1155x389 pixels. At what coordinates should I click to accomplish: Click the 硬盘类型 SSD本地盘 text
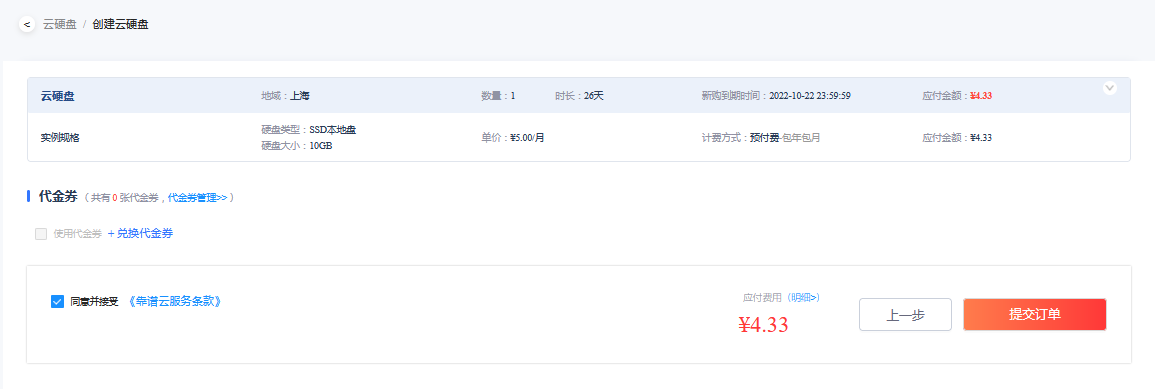coord(309,130)
